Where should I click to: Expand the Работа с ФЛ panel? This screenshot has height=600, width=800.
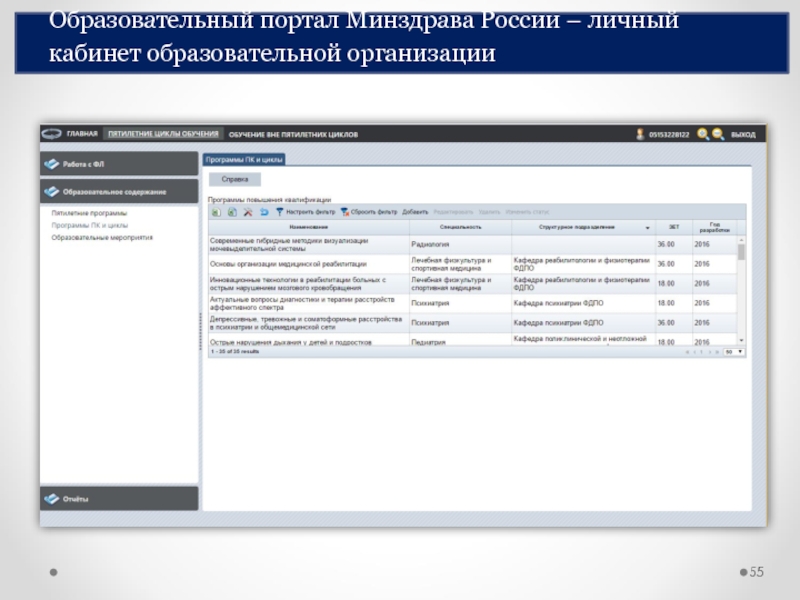(x=118, y=164)
